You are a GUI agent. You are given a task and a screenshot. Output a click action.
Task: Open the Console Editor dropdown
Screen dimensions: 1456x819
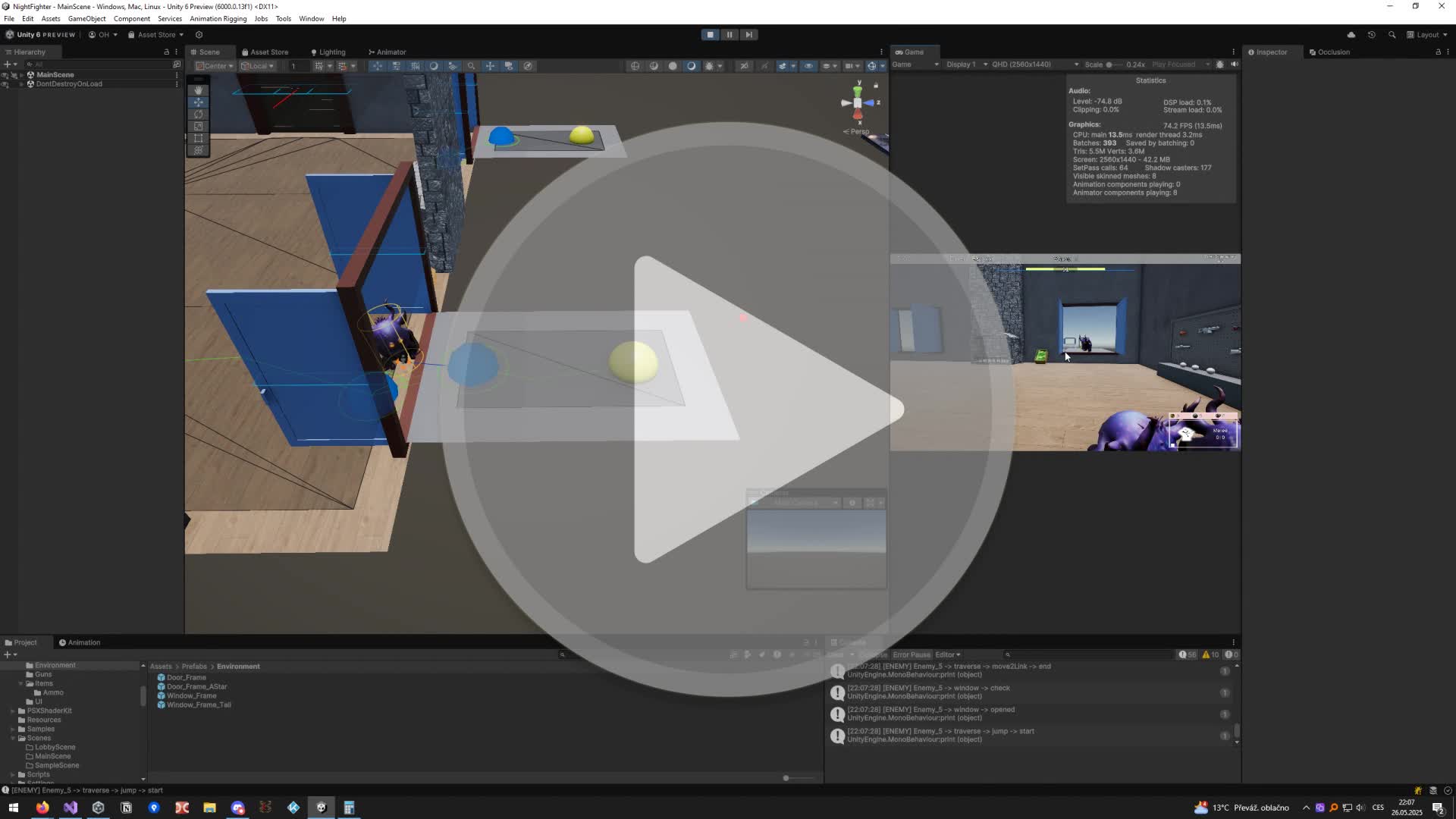click(x=947, y=654)
